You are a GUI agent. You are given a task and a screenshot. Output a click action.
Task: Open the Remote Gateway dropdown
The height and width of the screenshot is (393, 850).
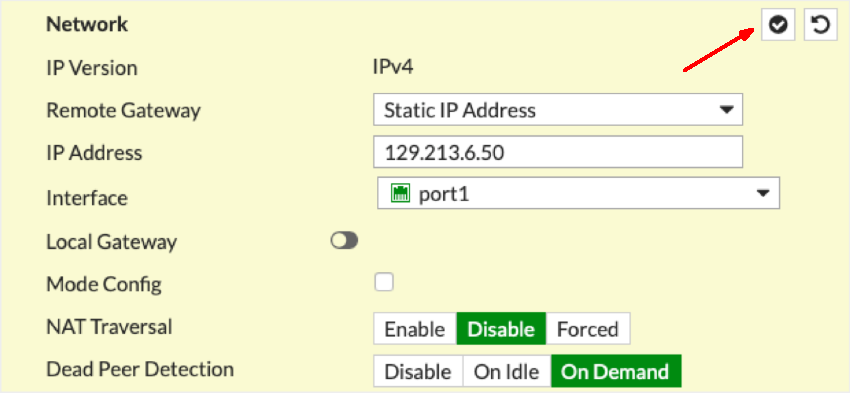coord(558,110)
